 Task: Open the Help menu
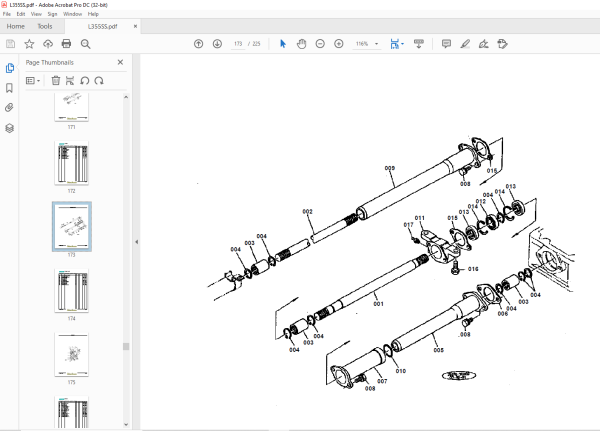(93, 14)
